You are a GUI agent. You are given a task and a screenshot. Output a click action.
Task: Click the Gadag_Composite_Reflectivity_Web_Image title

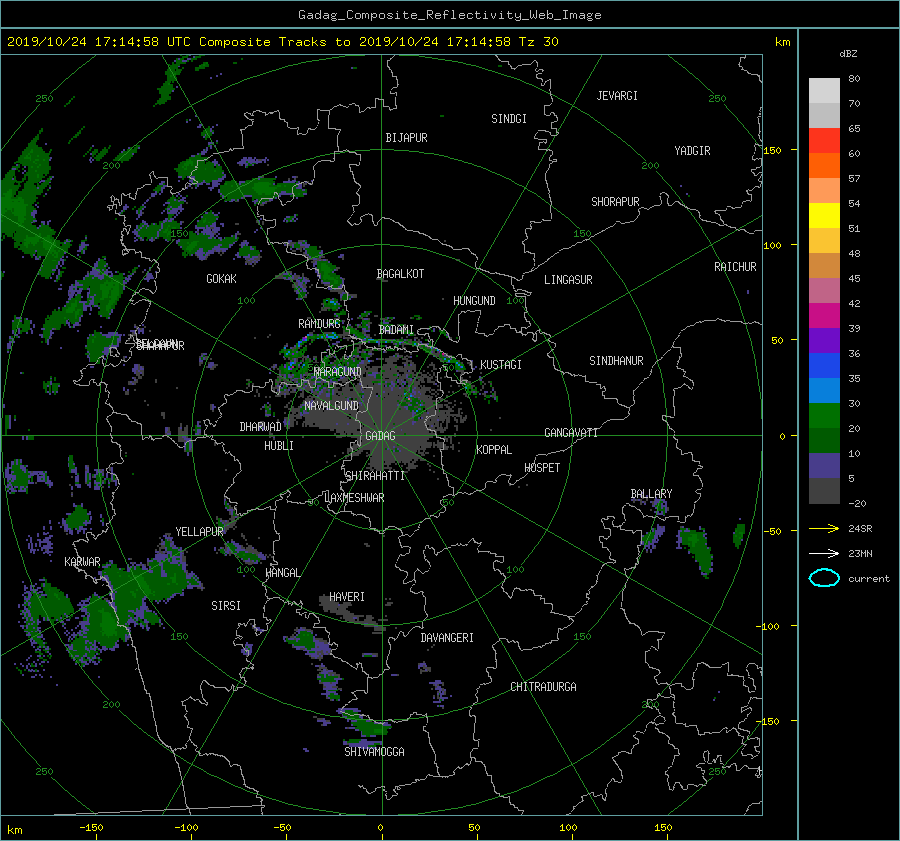pyautogui.click(x=449, y=15)
